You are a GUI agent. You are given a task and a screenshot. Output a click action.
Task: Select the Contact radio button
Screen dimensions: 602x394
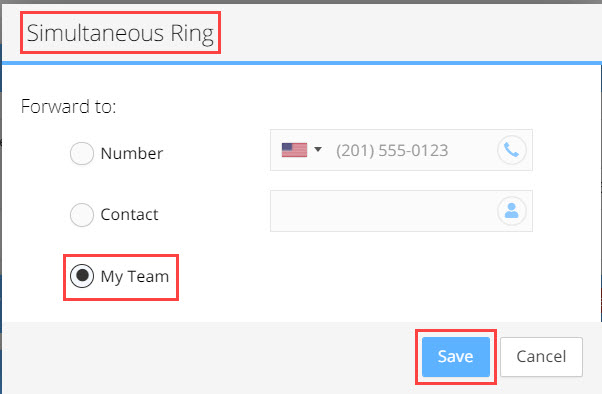click(82, 215)
